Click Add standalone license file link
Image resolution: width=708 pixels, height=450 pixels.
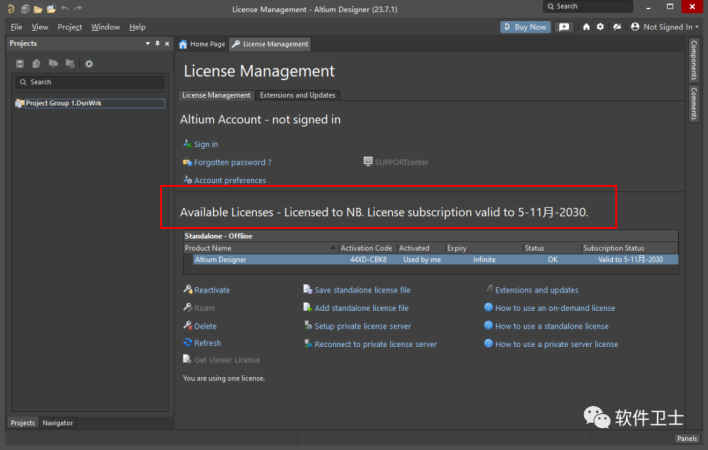point(361,308)
